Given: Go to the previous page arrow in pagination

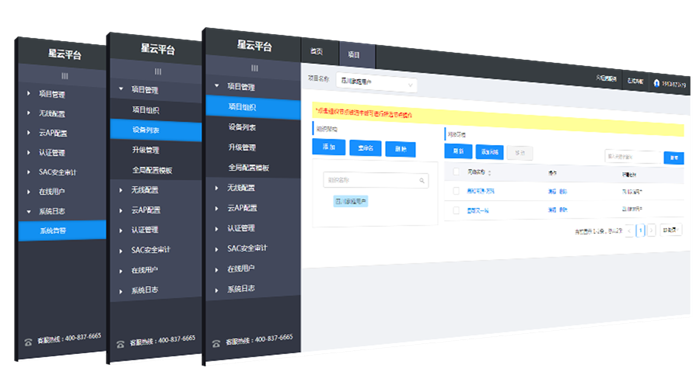Looking at the screenshot, I should (629, 231).
